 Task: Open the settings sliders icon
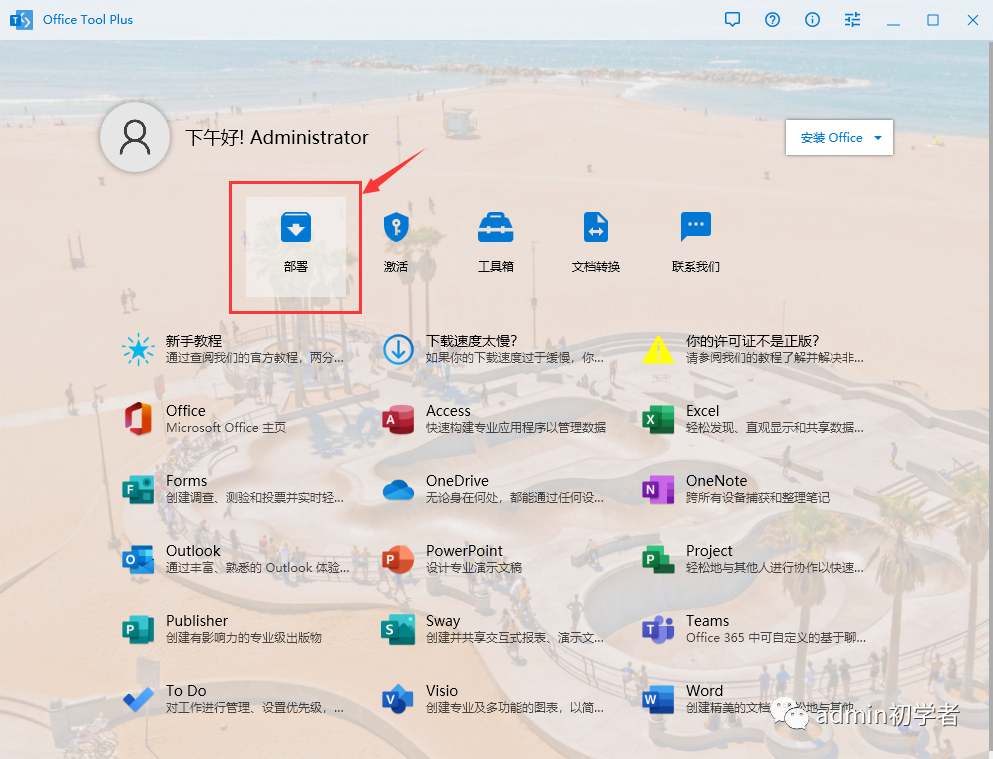click(852, 20)
